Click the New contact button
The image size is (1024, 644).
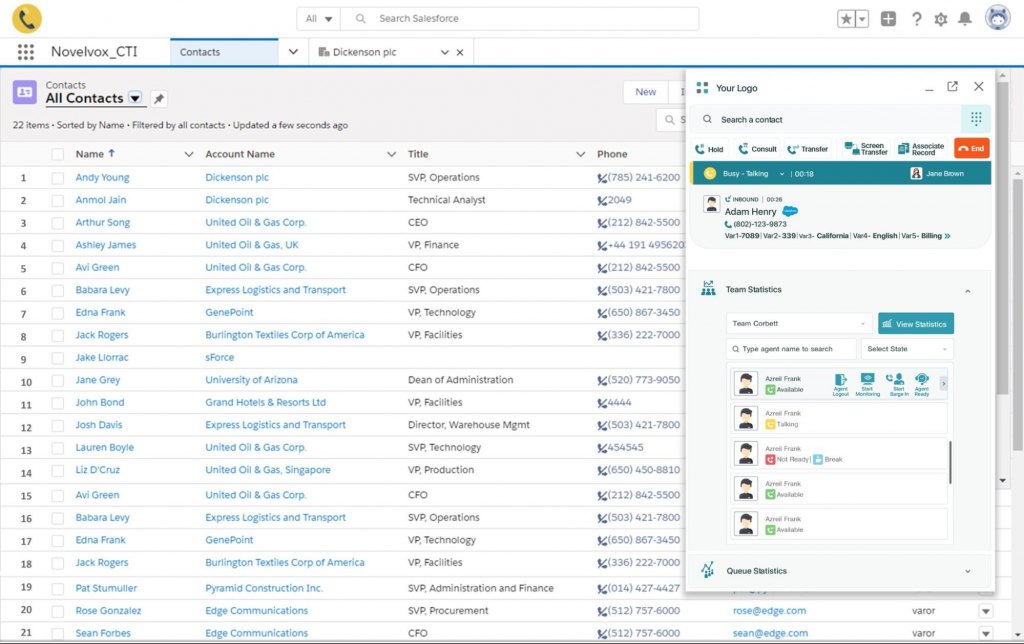[x=645, y=92]
